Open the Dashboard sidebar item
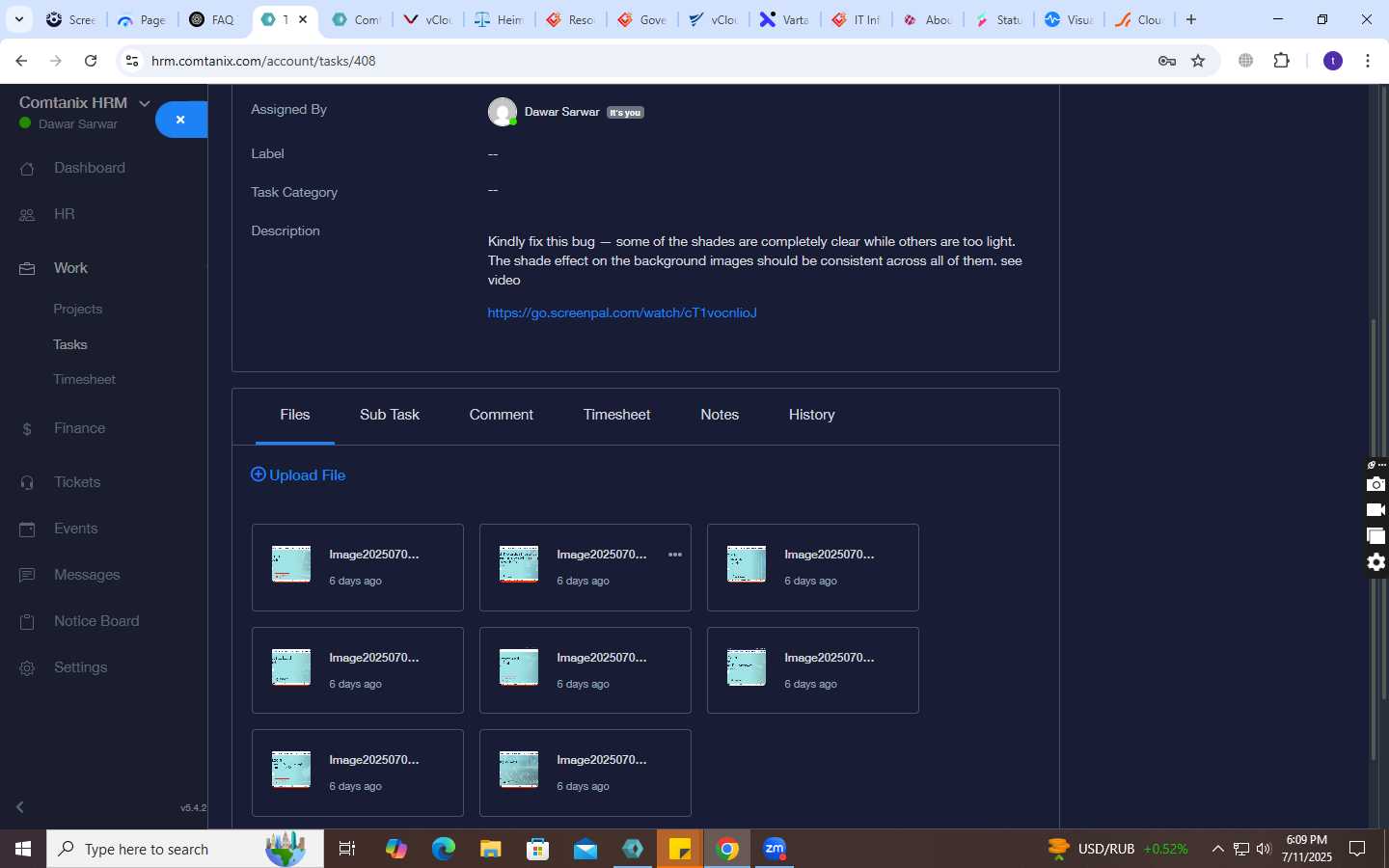The width and height of the screenshot is (1389, 868). 90,168
